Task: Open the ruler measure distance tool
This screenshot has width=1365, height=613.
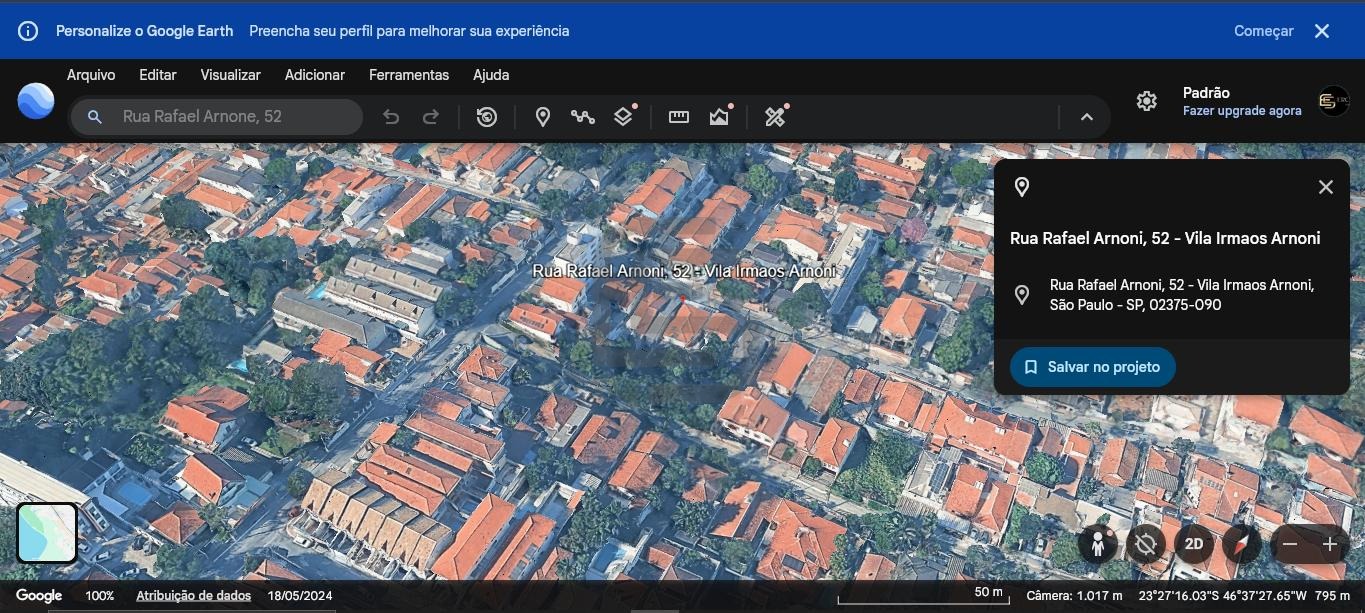Action: click(x=679, y=117)
